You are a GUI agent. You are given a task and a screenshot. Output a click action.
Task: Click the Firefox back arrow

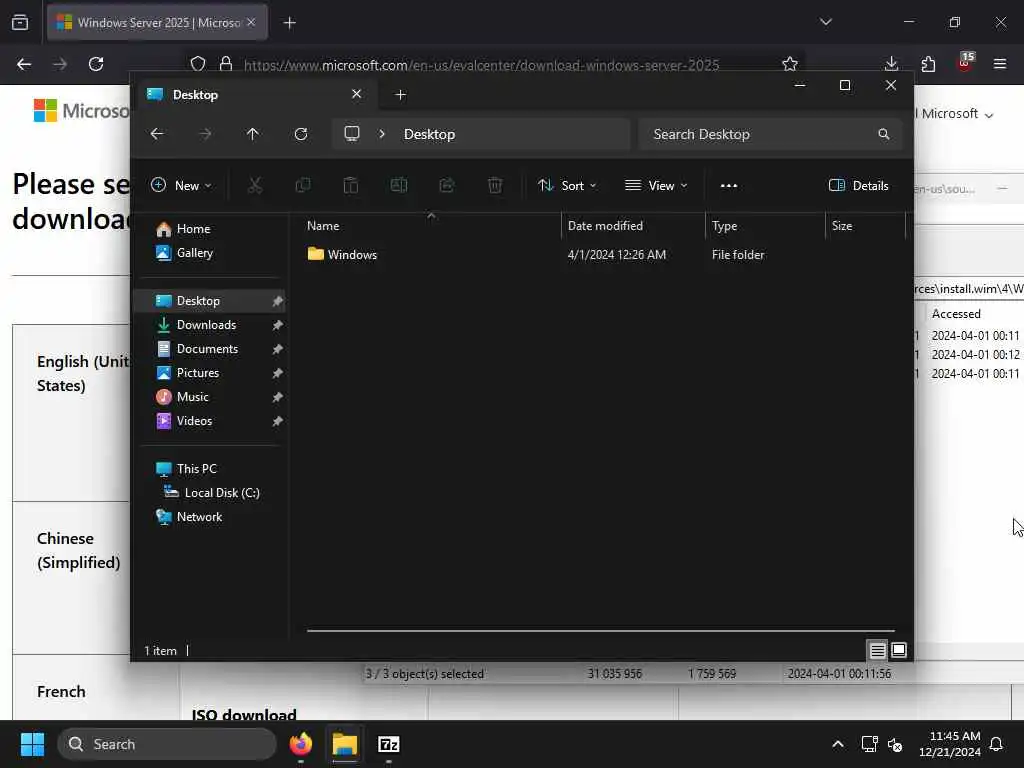tap(24, 64)
